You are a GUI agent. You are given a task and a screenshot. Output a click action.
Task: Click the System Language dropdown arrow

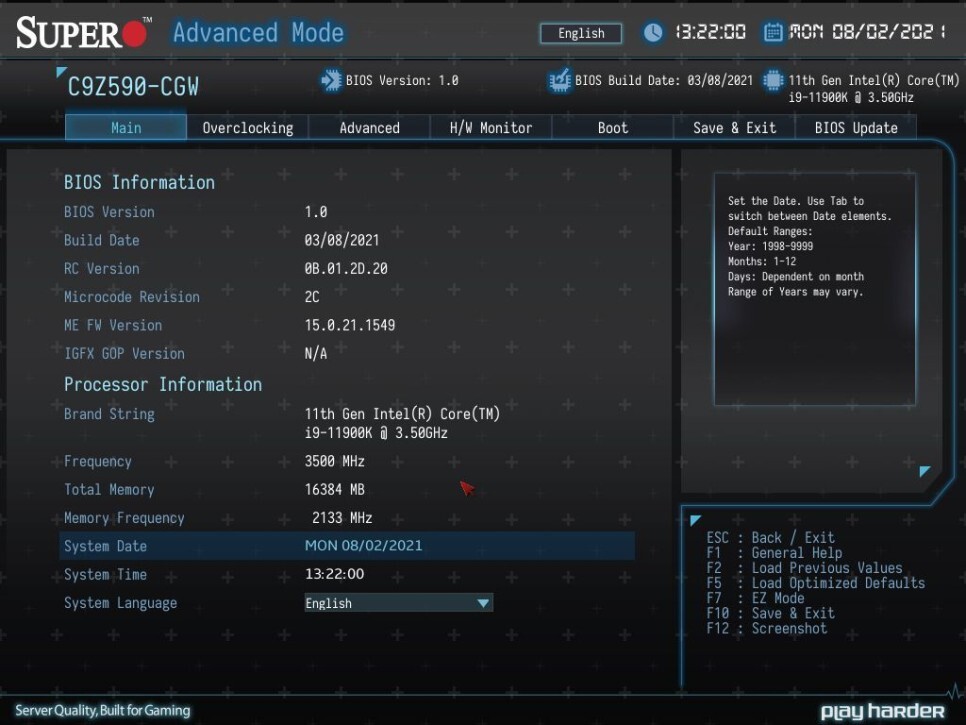tap(483, 603)
